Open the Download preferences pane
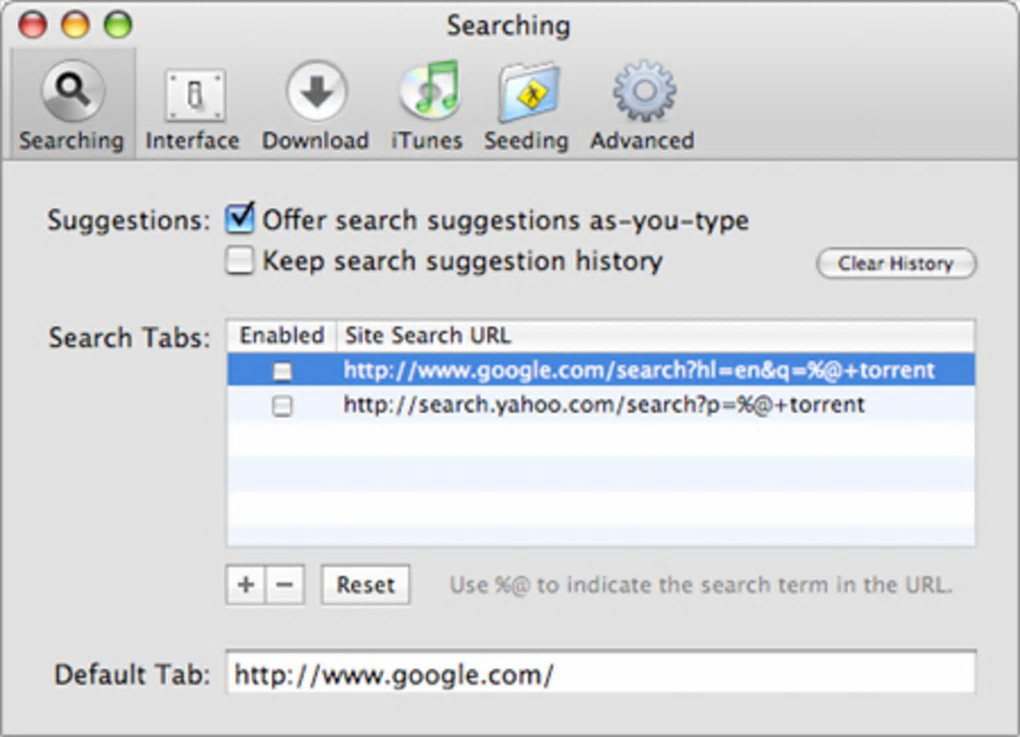Image resolution: width=1020 pixels, height=737 pixels. click(x=315, y=105)
